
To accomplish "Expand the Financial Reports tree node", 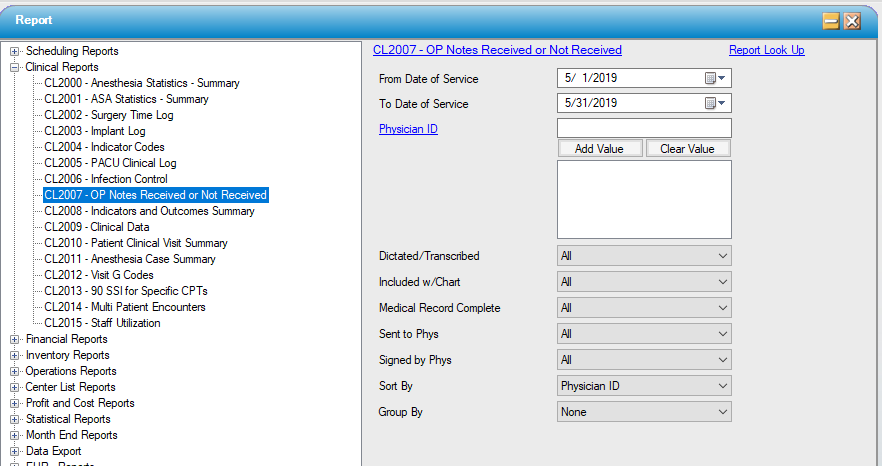I will (x=15, y=339).
